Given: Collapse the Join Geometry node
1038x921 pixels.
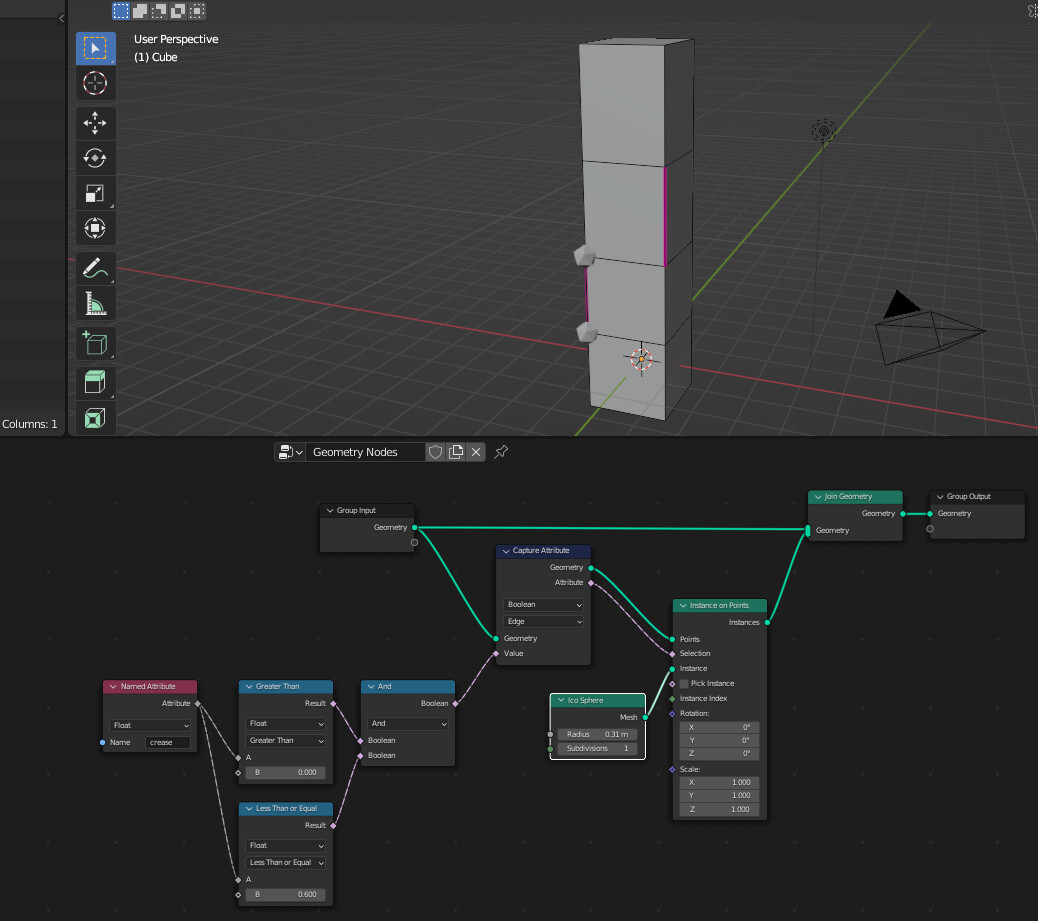Looking at the screenshot, I should click(818, 497).
